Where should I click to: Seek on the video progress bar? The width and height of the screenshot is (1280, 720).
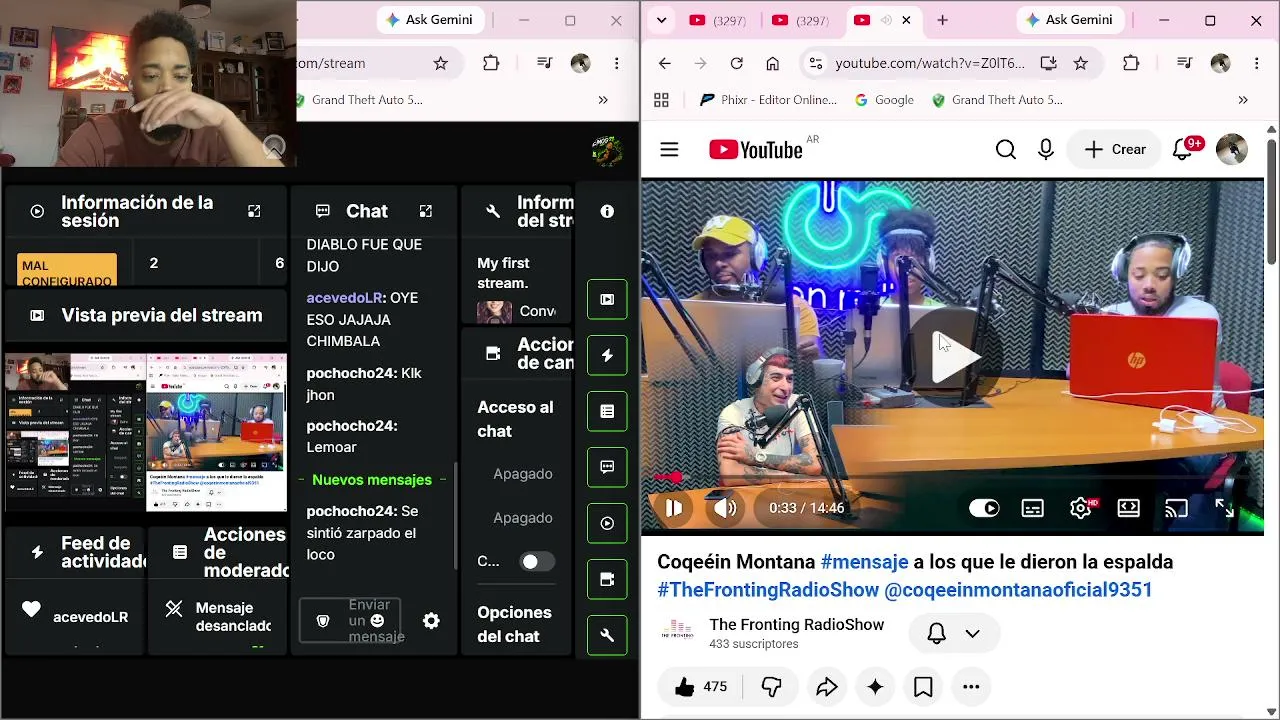pyautogui.click(x=952, y=479)
